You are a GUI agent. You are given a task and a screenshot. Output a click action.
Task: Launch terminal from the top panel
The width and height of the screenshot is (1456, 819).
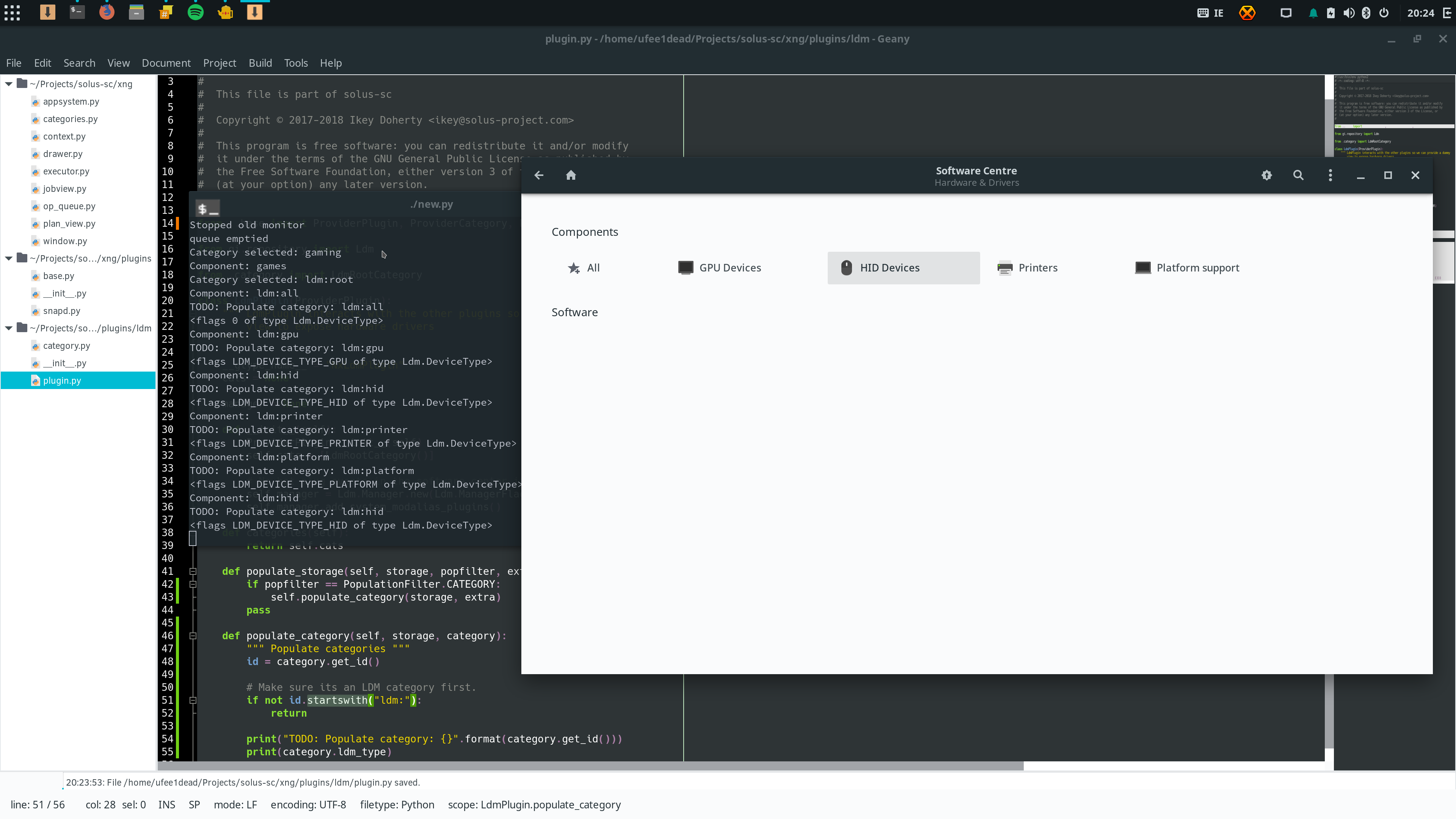(77, 12)
